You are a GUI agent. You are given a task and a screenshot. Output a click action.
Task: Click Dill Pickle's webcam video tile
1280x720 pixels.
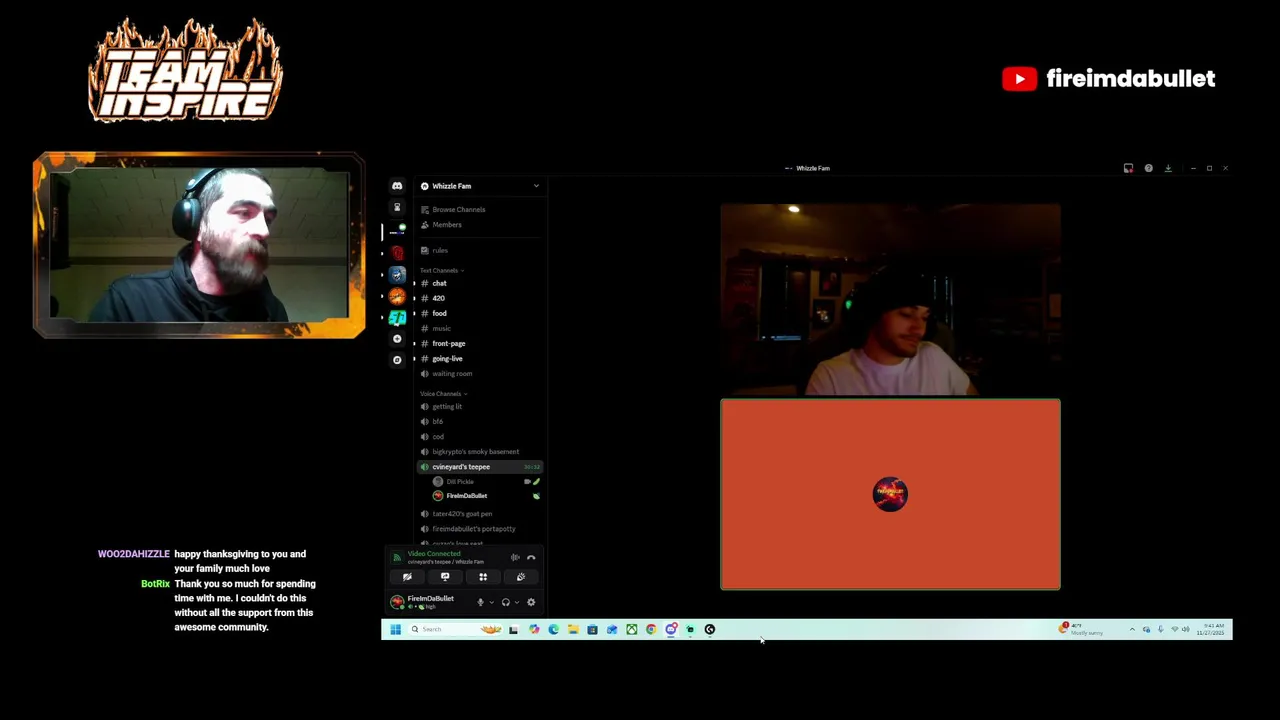coord(890,299)
